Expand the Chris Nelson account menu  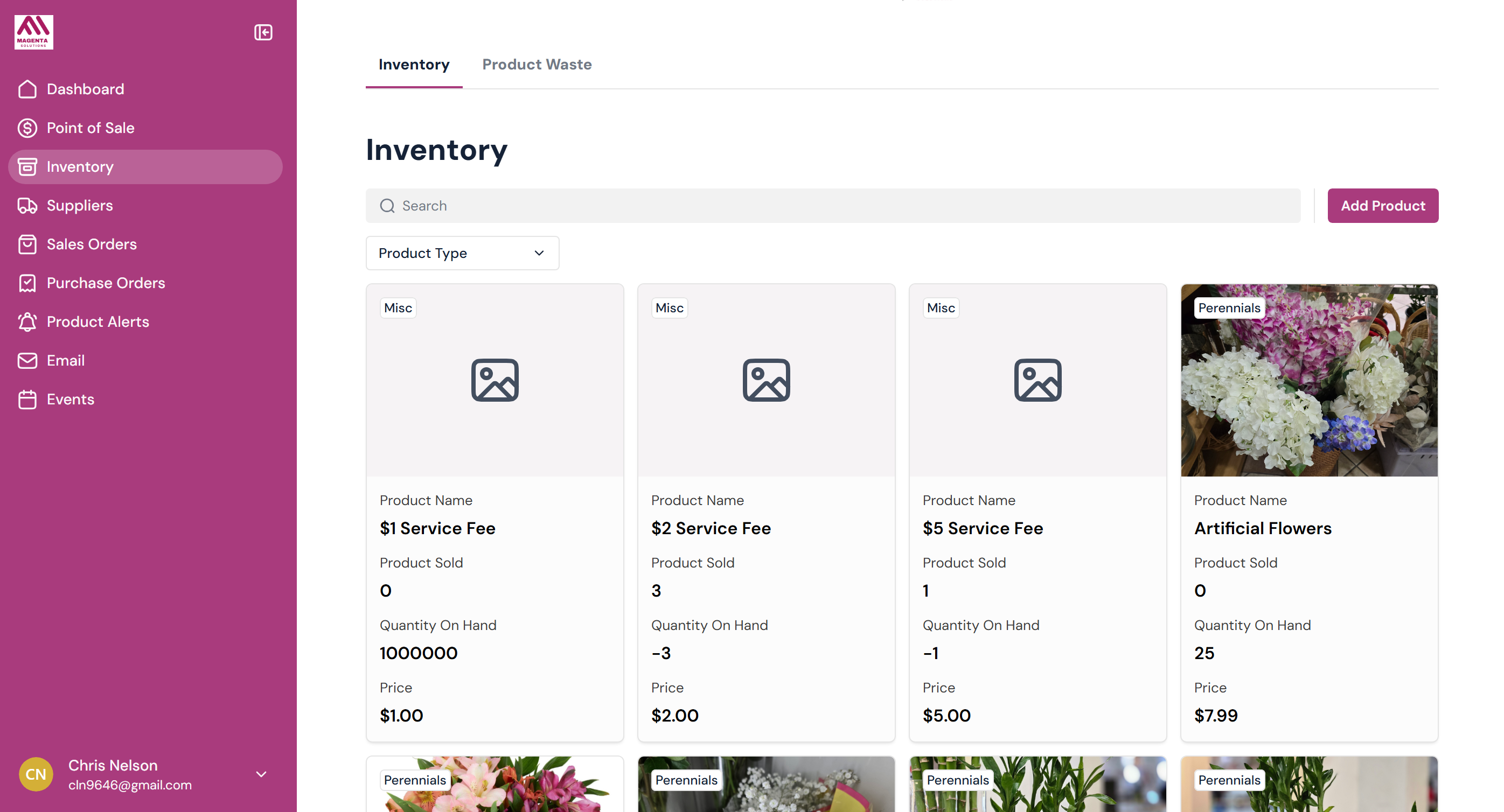(261, 774)
